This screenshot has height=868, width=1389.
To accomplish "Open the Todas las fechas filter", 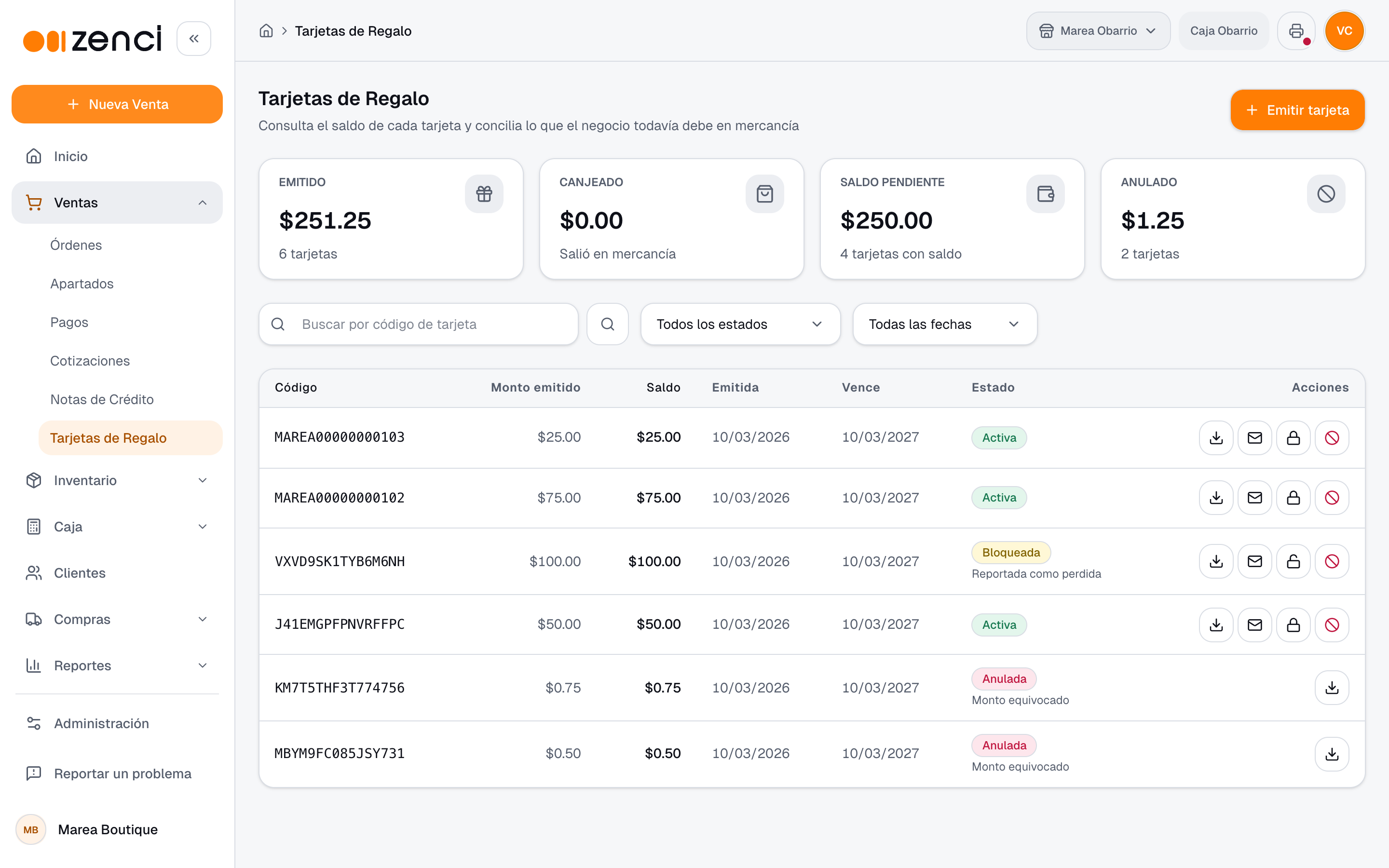I will 945,325.
